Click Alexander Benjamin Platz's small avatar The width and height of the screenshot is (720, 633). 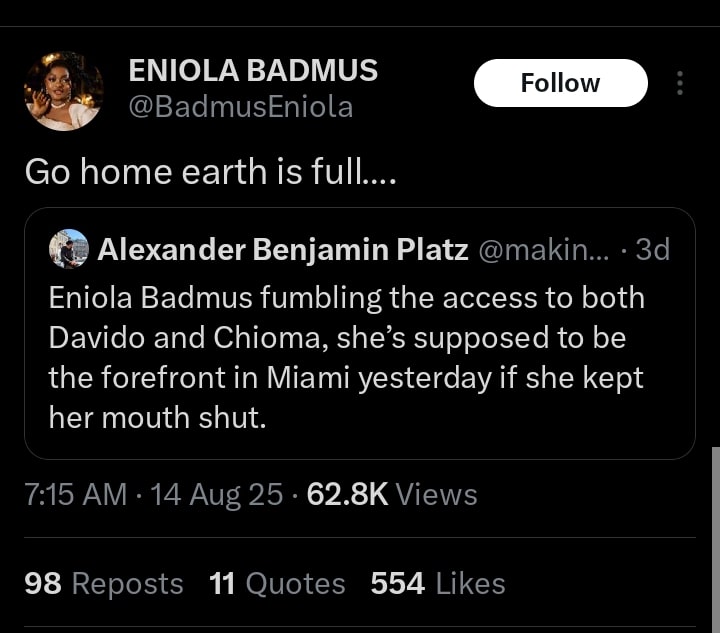pyautogui.click(x=68, y=249)
